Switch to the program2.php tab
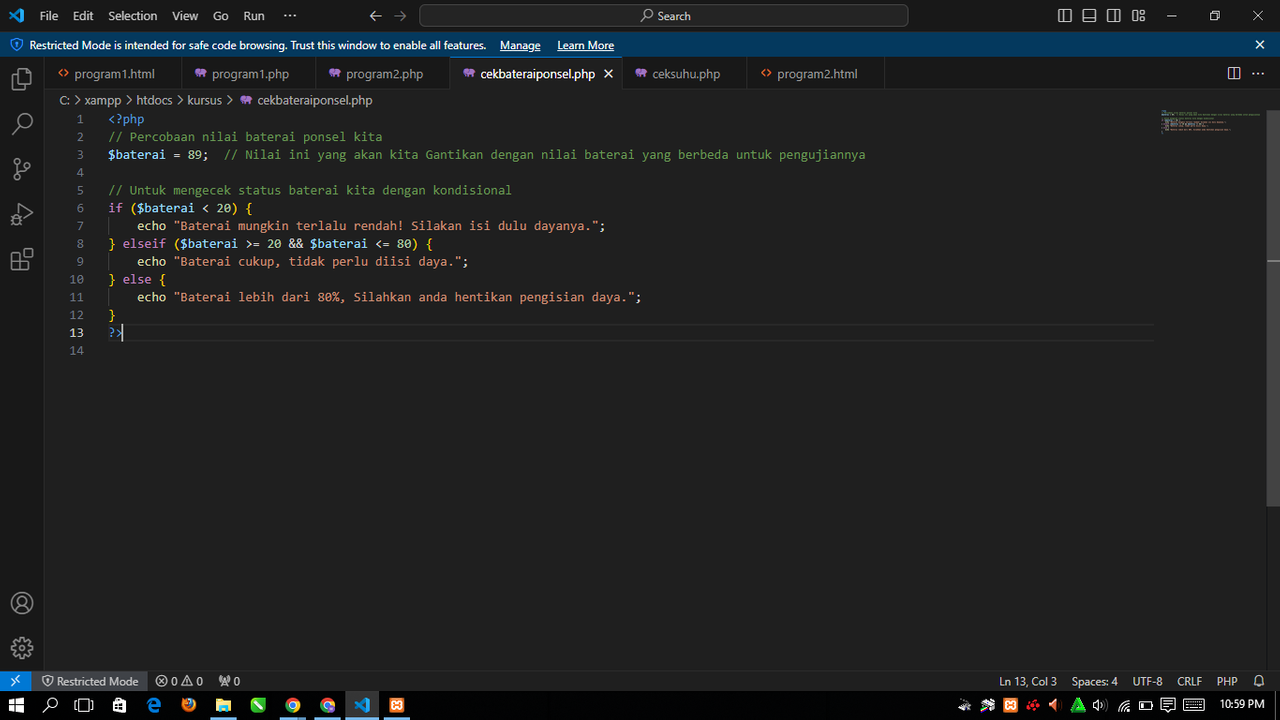 click(384, 74)
